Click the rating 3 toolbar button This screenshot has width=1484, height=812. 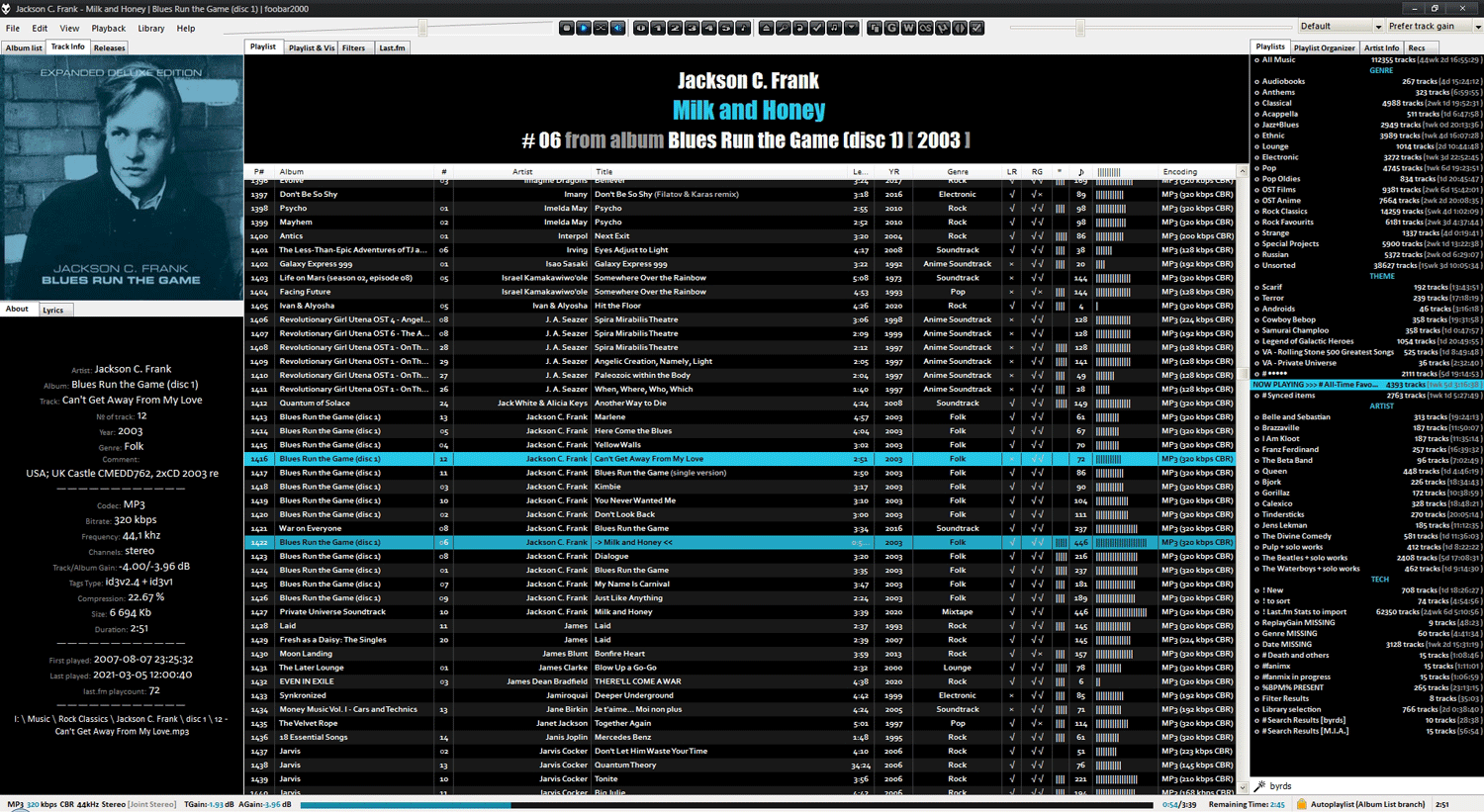tap(692, 28)
